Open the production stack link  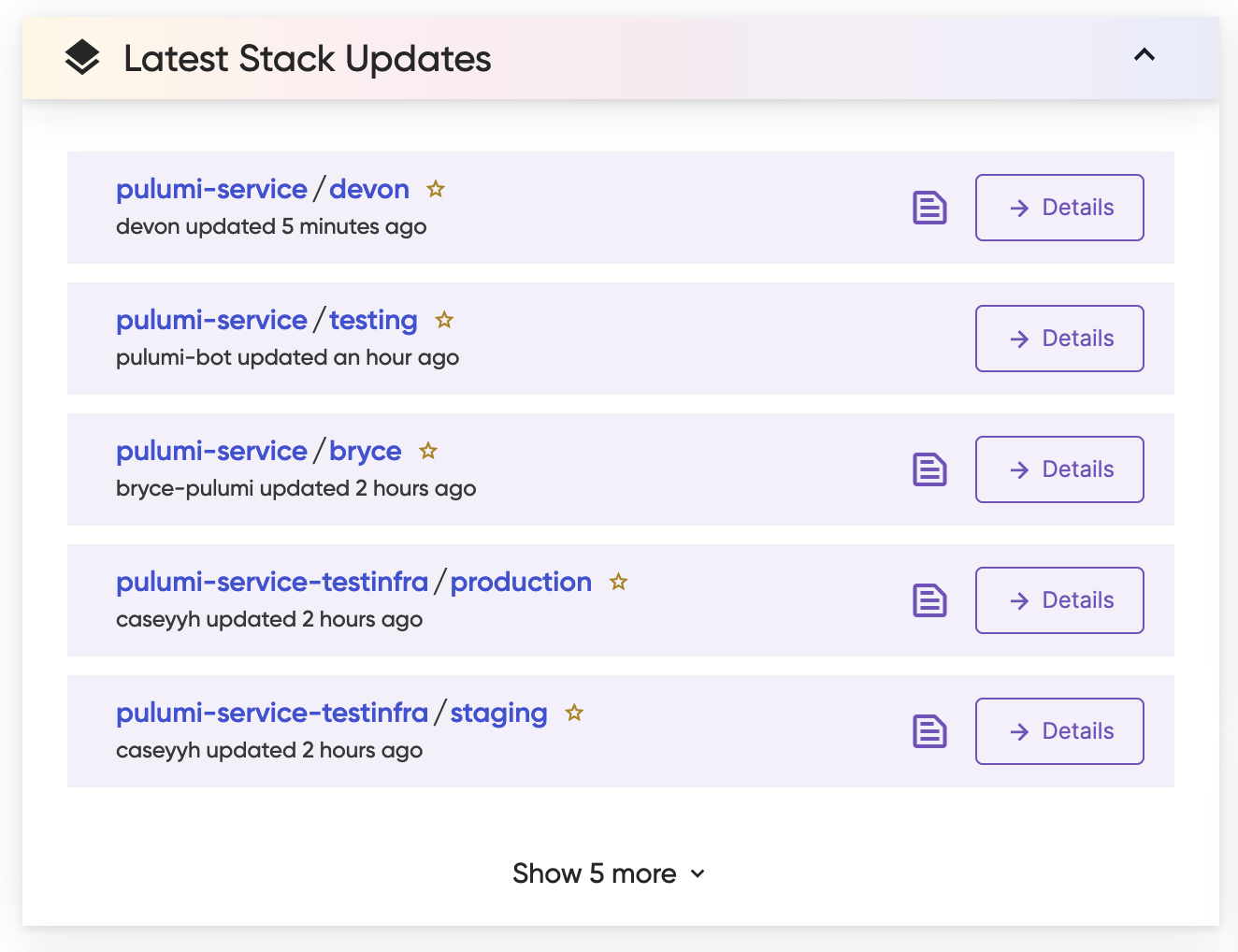pos(521,583)
